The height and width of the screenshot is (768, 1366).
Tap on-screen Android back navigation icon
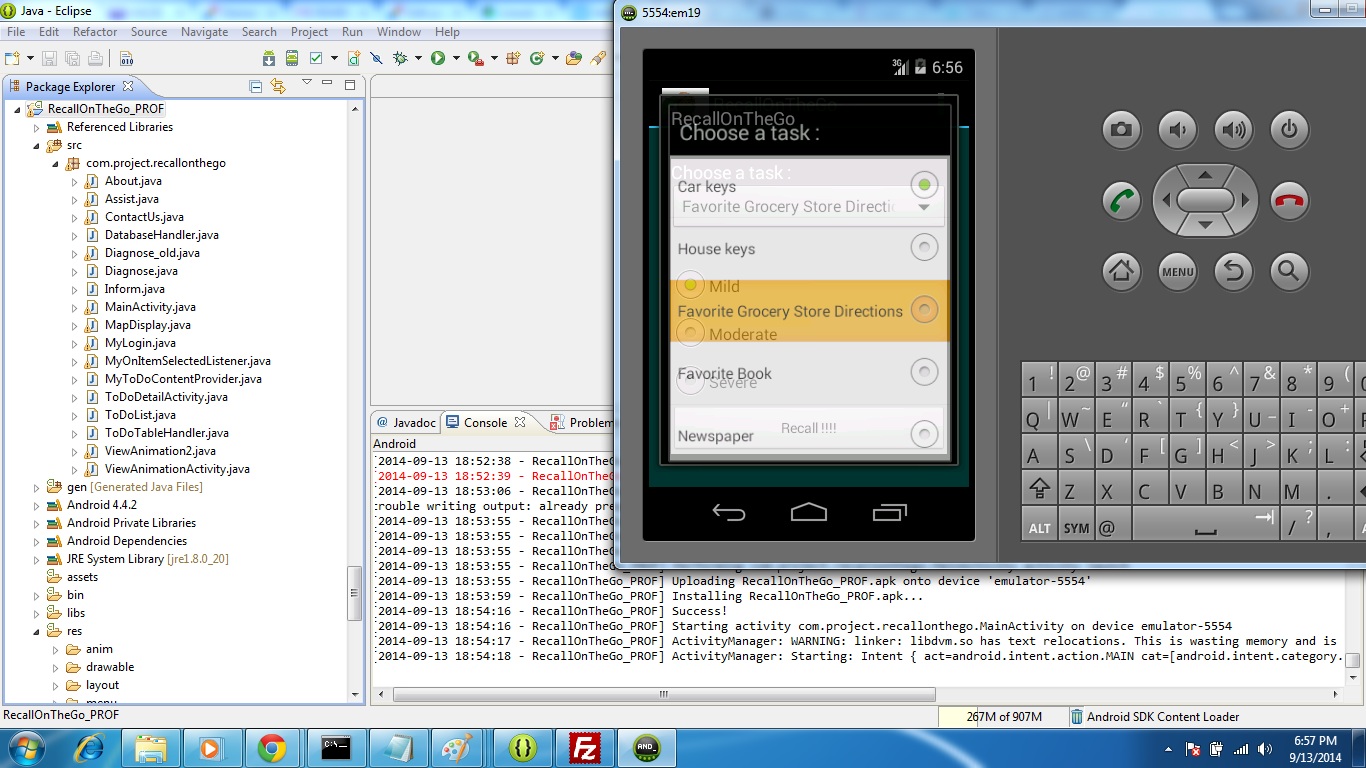coord(729,513)
